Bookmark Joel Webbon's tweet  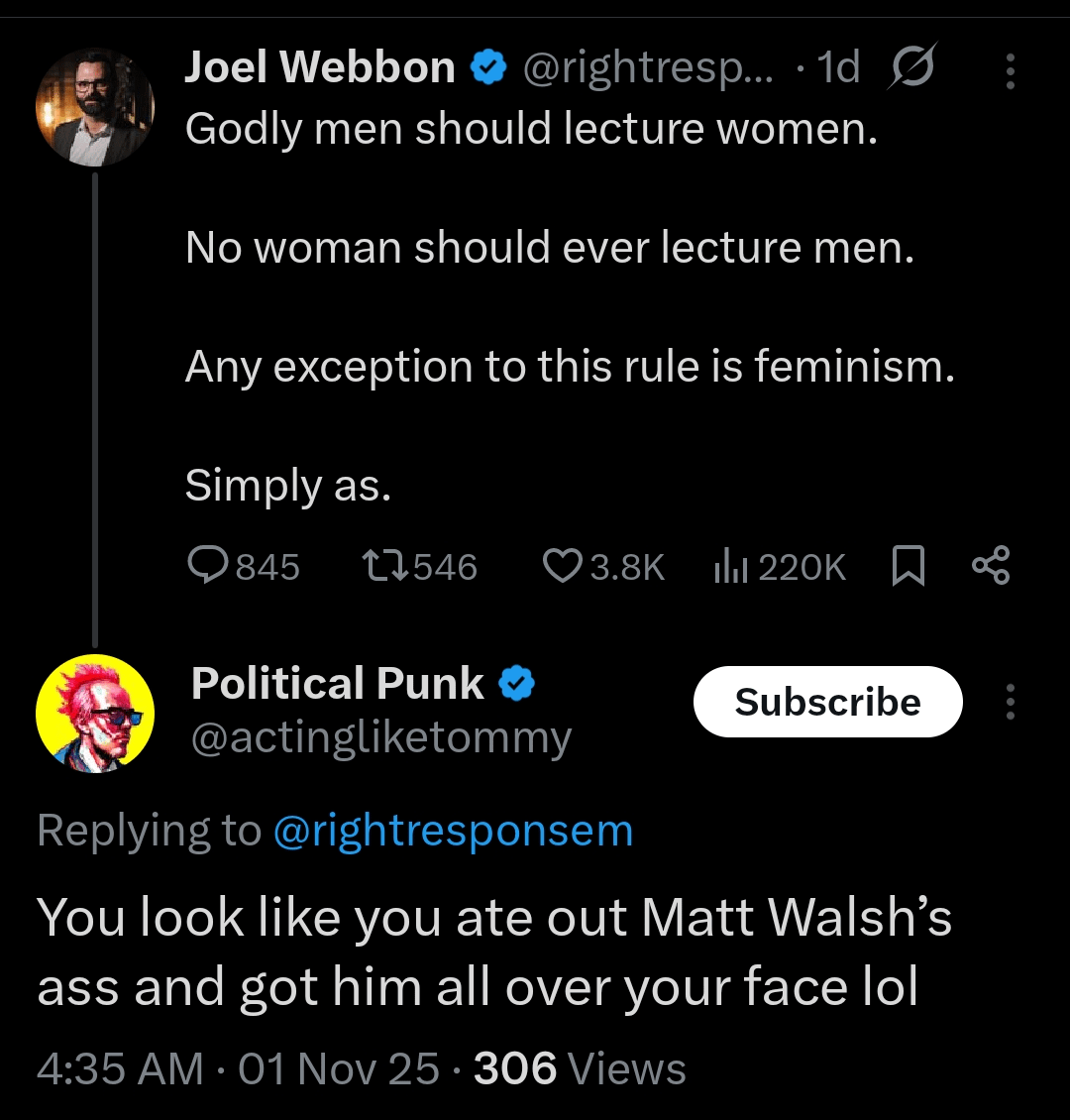click(x=908, y=566)
